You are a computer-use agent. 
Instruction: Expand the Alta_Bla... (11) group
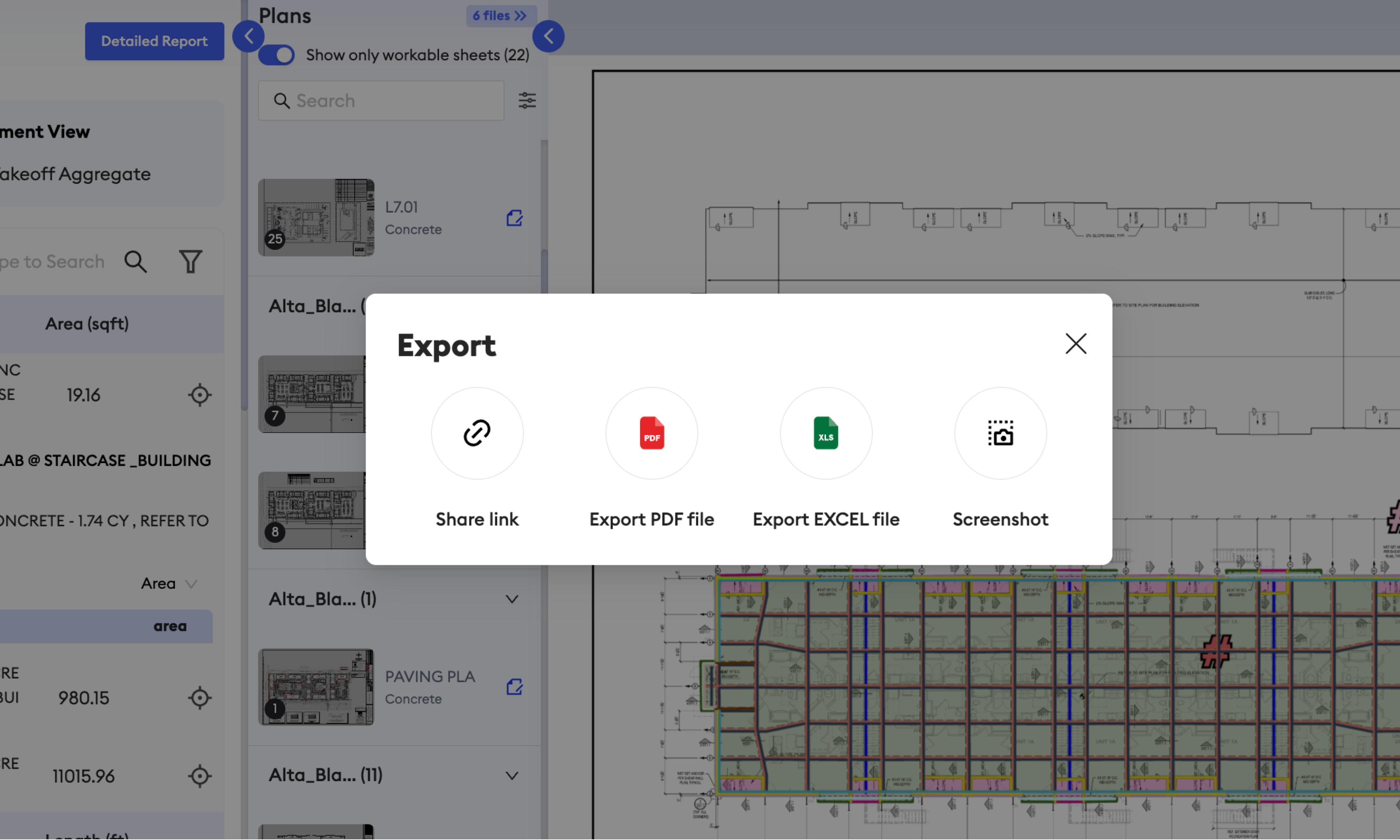tap(511, 775)
